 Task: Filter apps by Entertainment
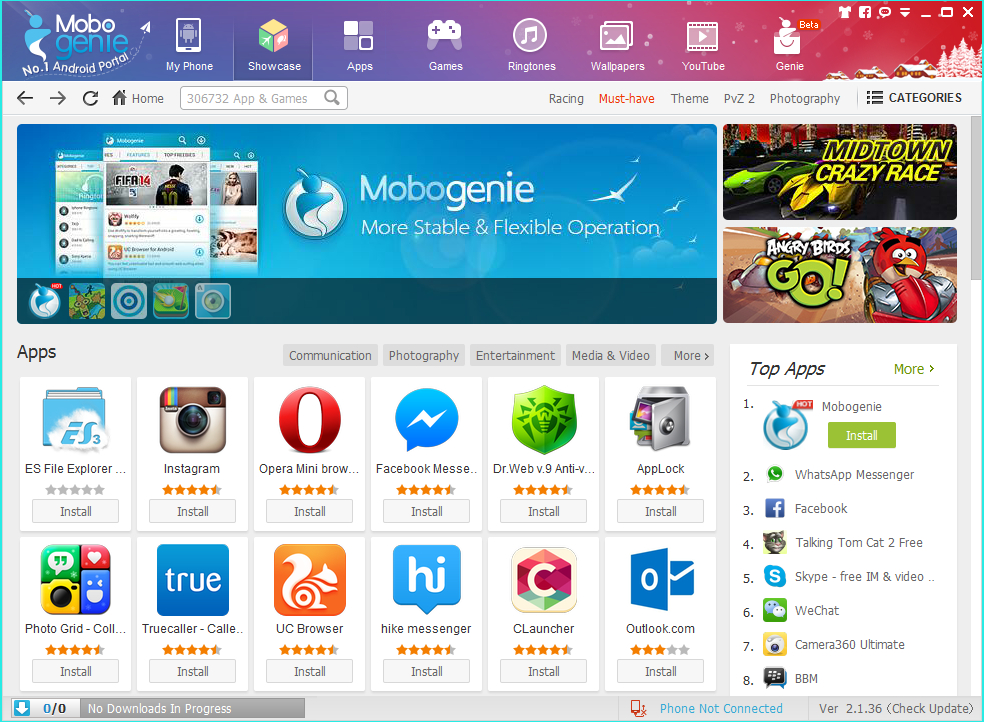(x=515, y=356)
